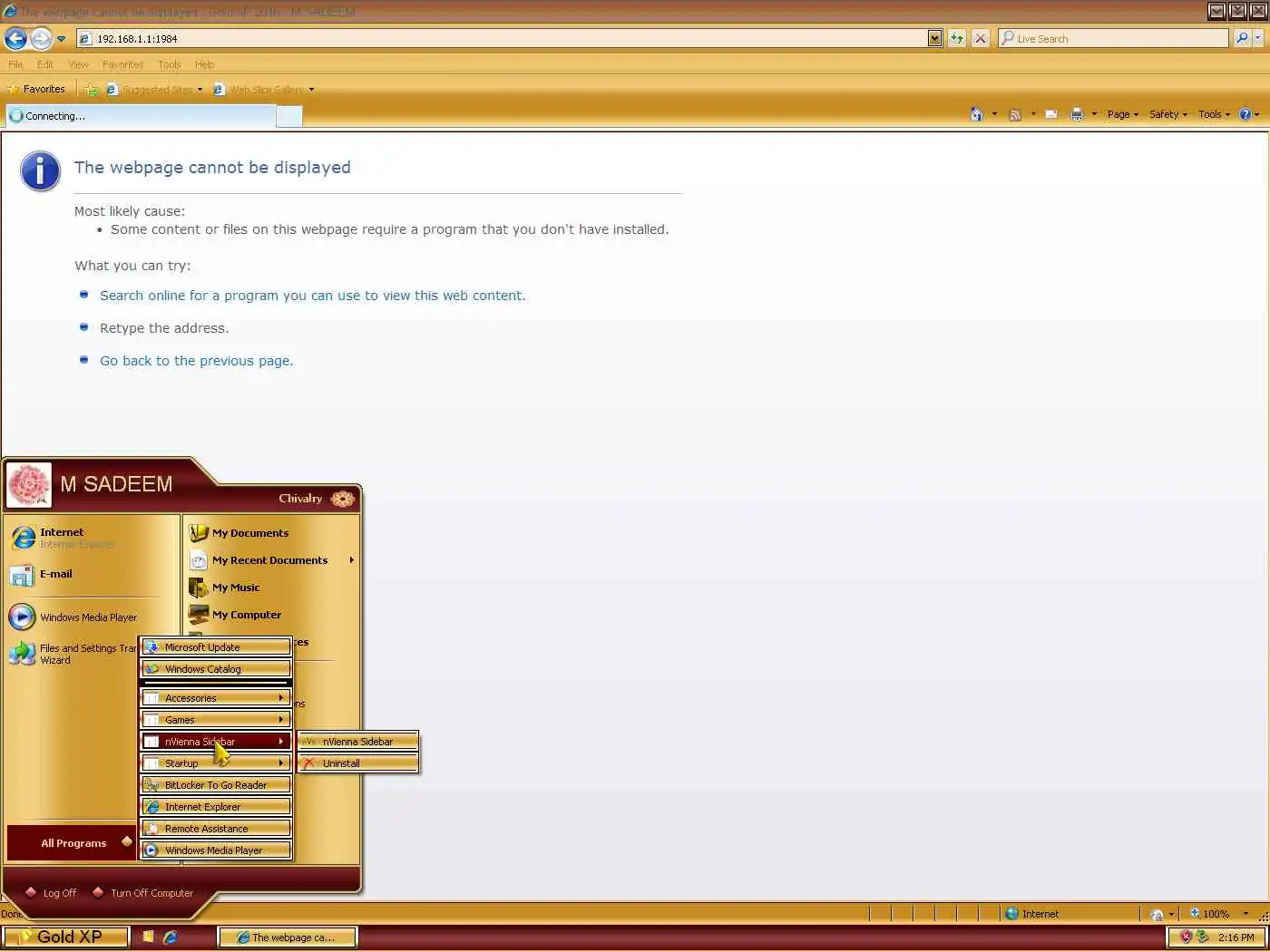Click Microsoft Update in All Programs
Image resolution: width=1270 pixels, height=952 pixels.
pyautogui.click(x=216, y=647)
